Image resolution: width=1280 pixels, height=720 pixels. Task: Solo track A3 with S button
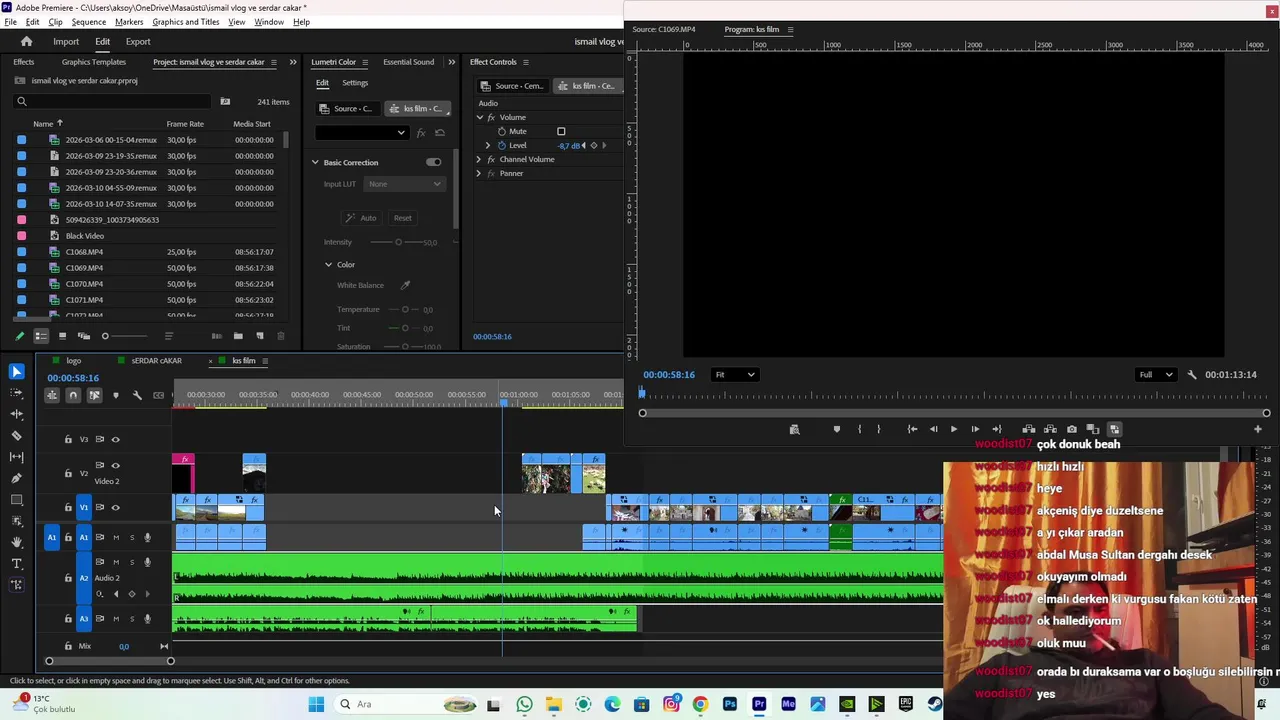(x=131, y=618)
